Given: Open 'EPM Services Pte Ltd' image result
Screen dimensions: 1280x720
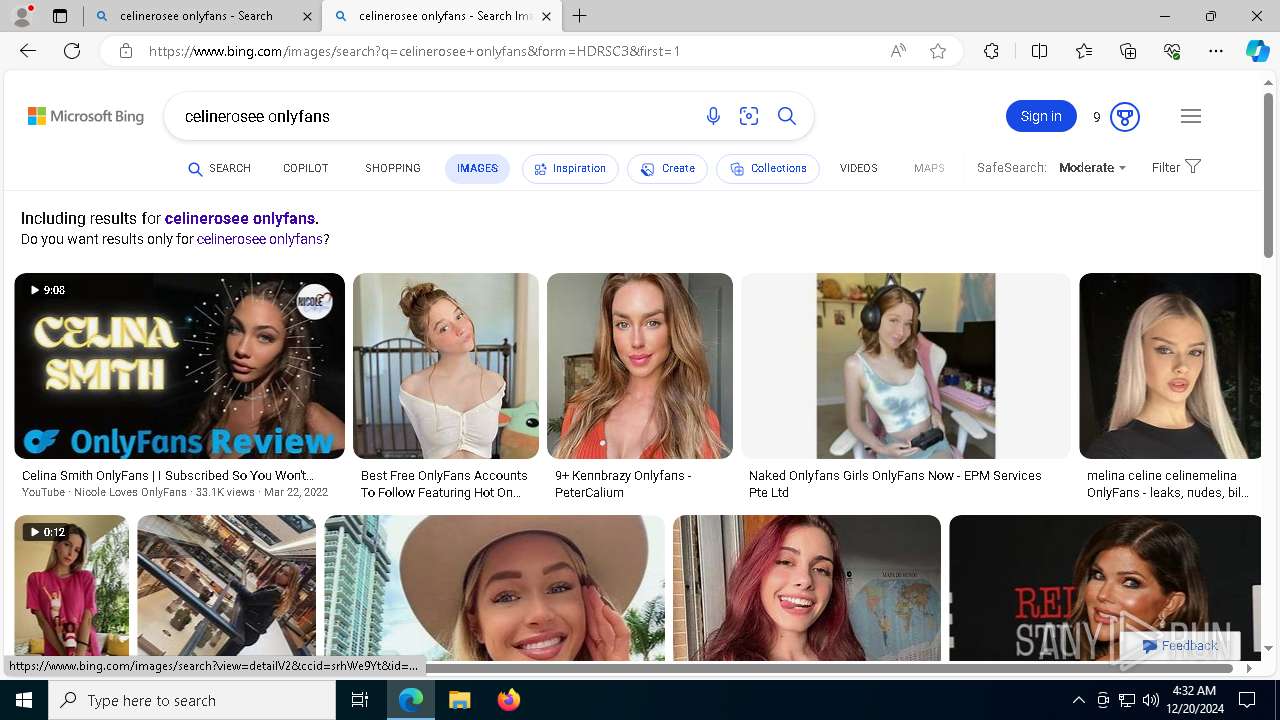Looking at the screenshot, I should click(906, 366).
